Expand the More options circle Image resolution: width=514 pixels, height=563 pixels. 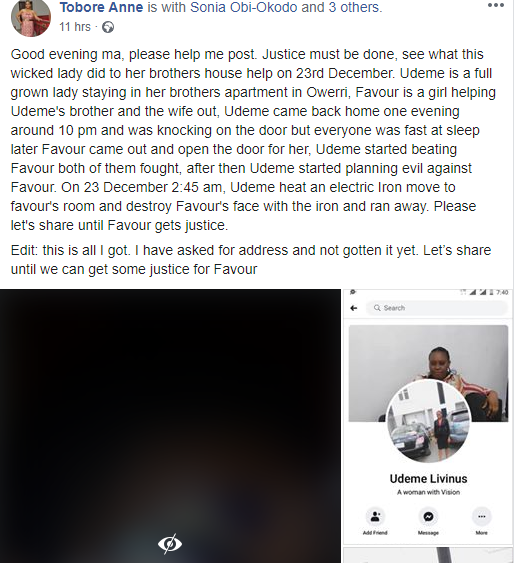coord(482,517)
